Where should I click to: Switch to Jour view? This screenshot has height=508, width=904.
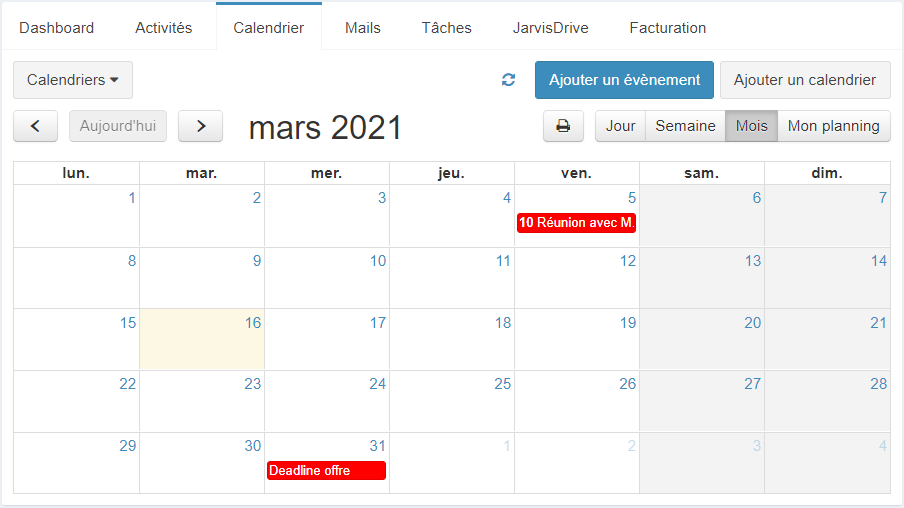[620, 126]
